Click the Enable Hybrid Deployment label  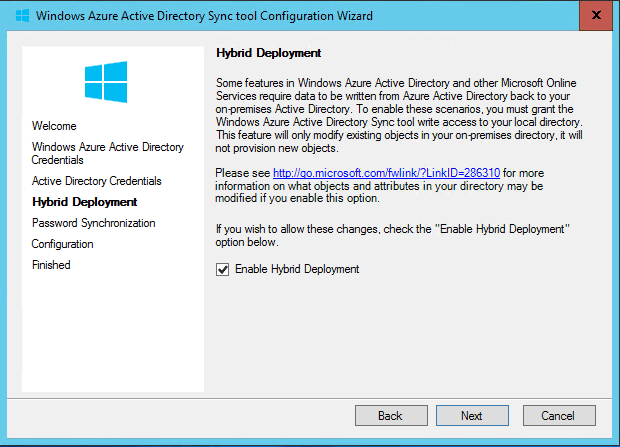click(297, 269)
